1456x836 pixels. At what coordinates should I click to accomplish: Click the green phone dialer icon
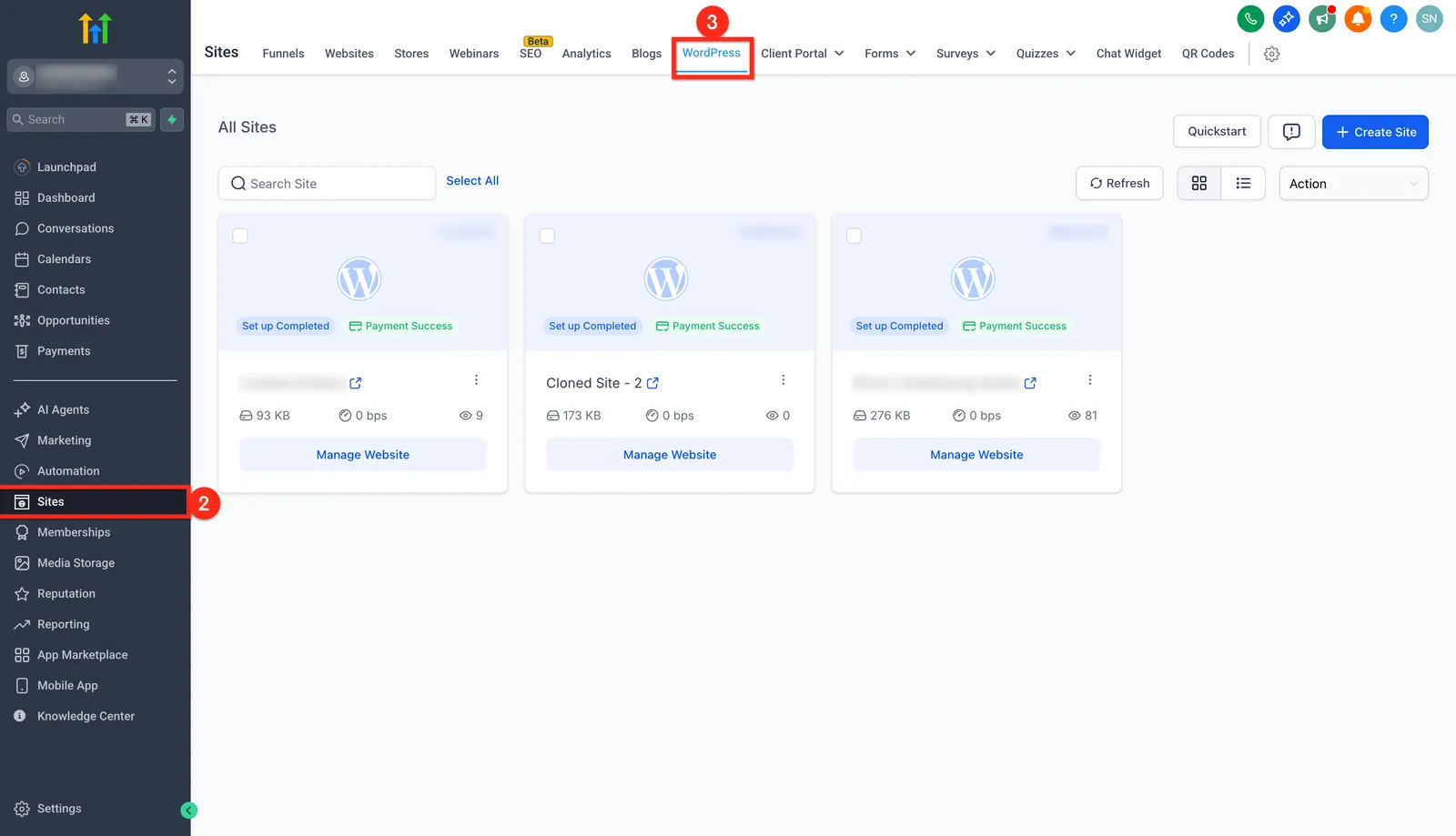1250,18
